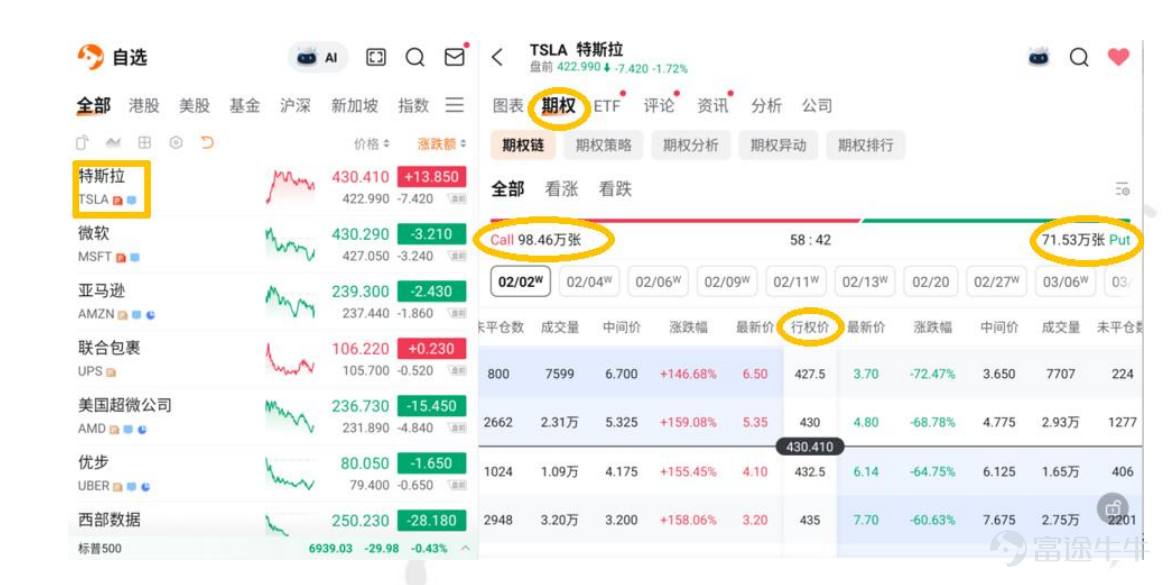Select the 指数 watchlist tab

click(413, 106)
